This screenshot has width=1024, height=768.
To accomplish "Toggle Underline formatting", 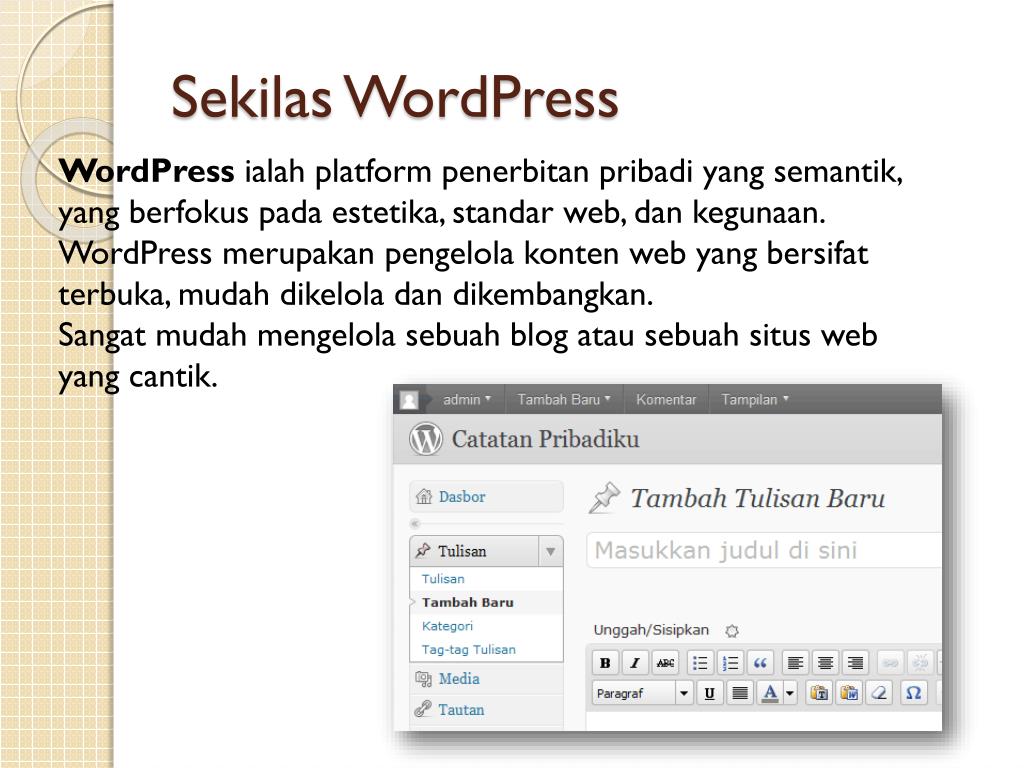I will [709, 693].
